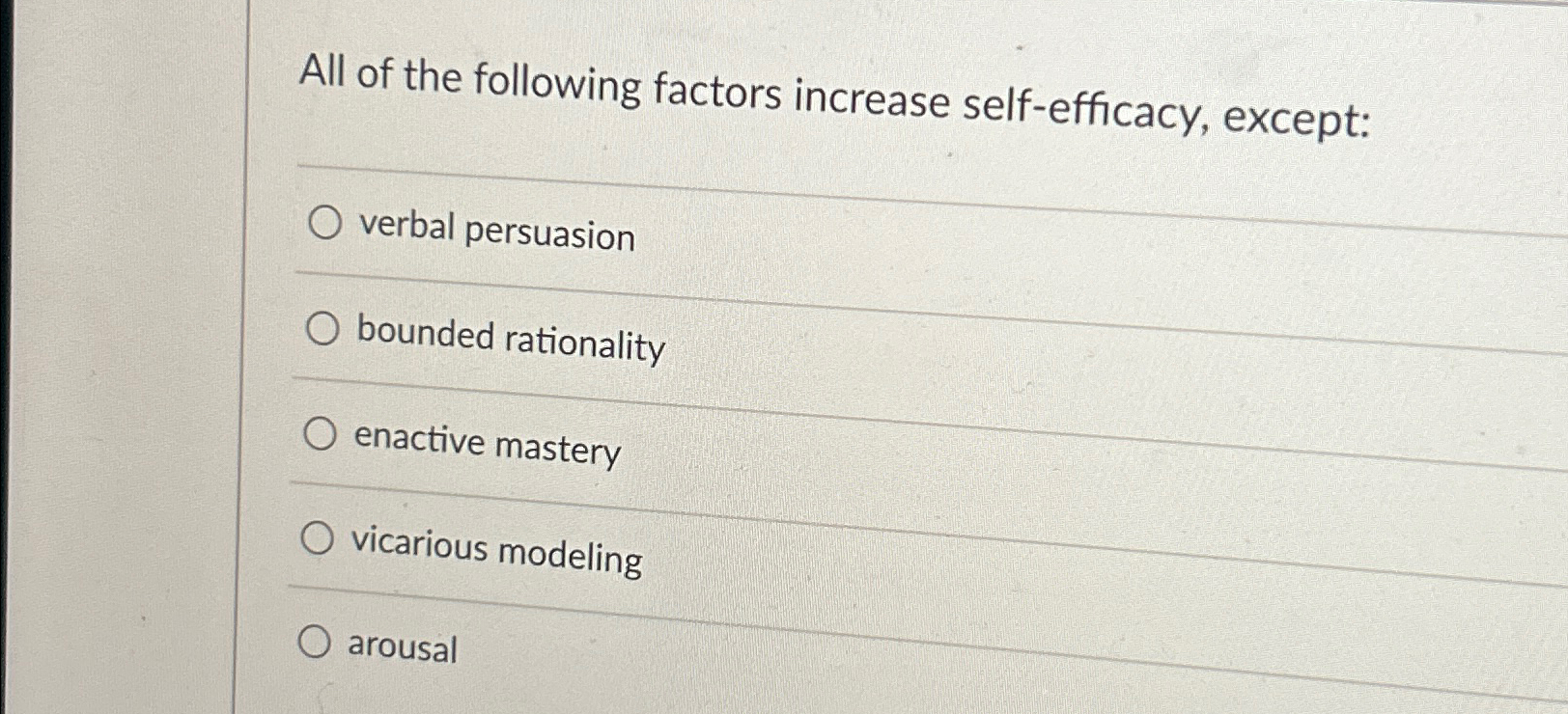Click the second answer option row
1568x714 pixels.
pyautogui.click(x=510, y=340)
